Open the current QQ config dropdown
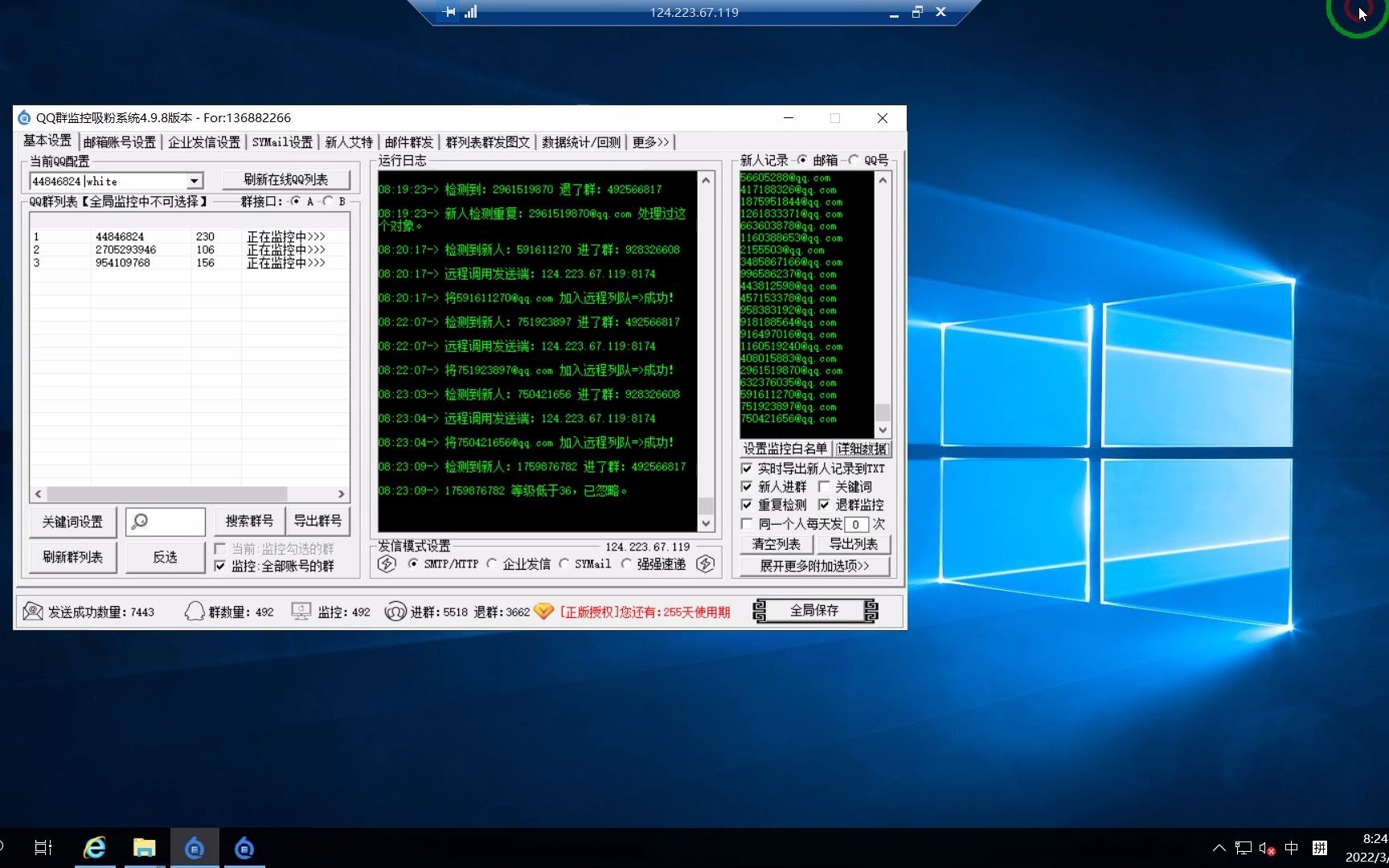The width and height of the screenshot is (1389, 868). coord(195,182)
